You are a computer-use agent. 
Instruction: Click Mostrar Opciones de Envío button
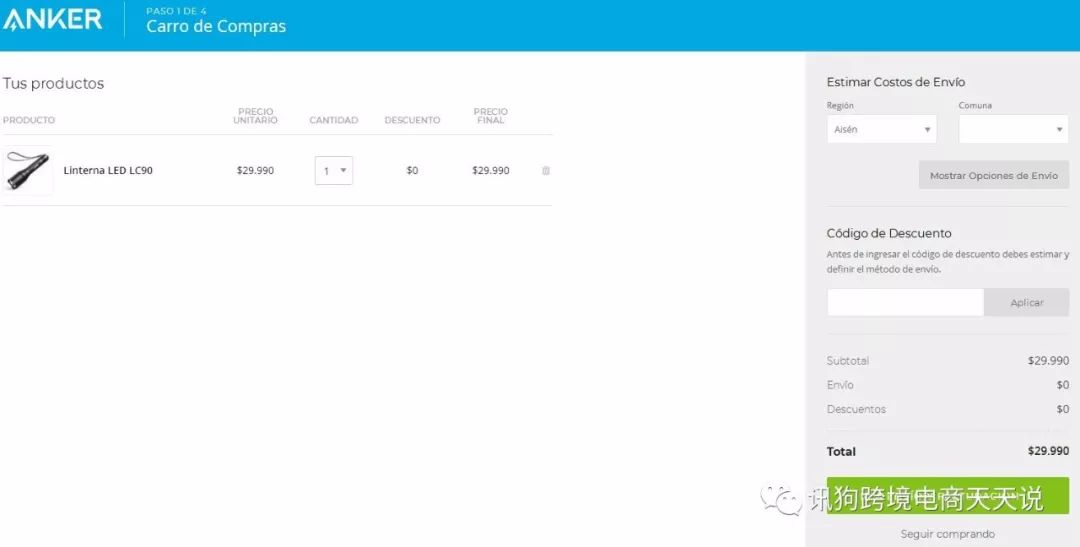(x=994, y=176)
